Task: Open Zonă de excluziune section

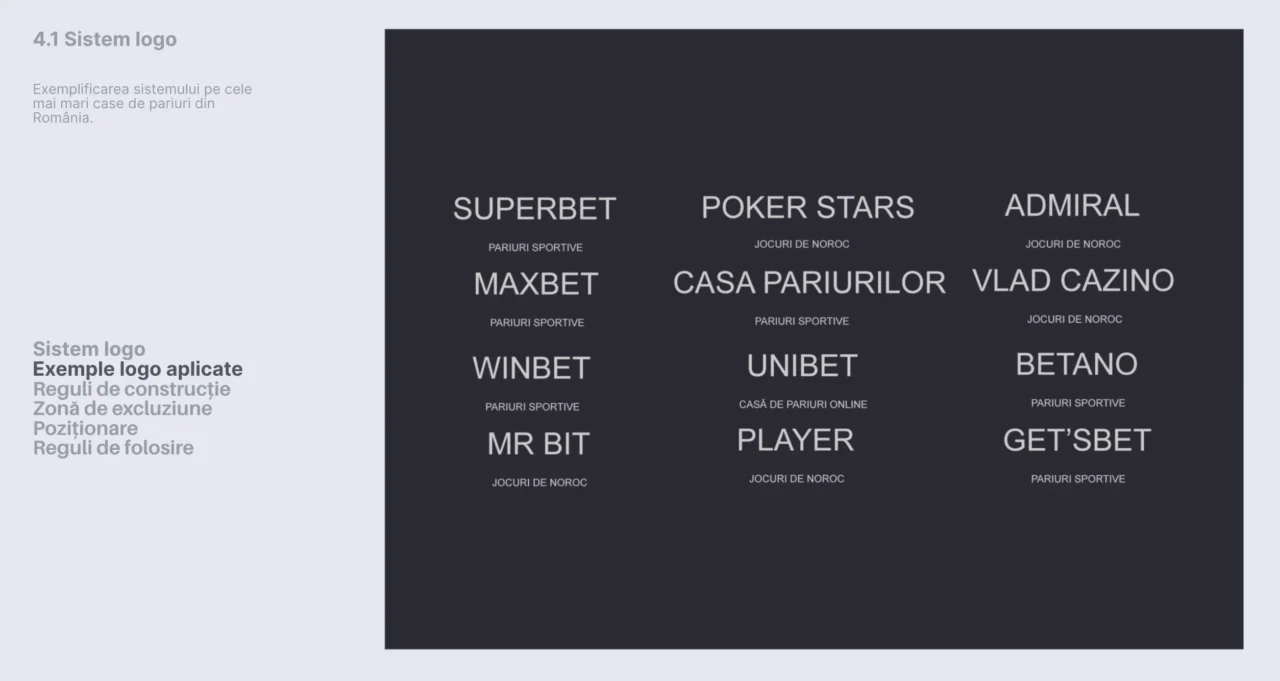Action: click(122, 408)
